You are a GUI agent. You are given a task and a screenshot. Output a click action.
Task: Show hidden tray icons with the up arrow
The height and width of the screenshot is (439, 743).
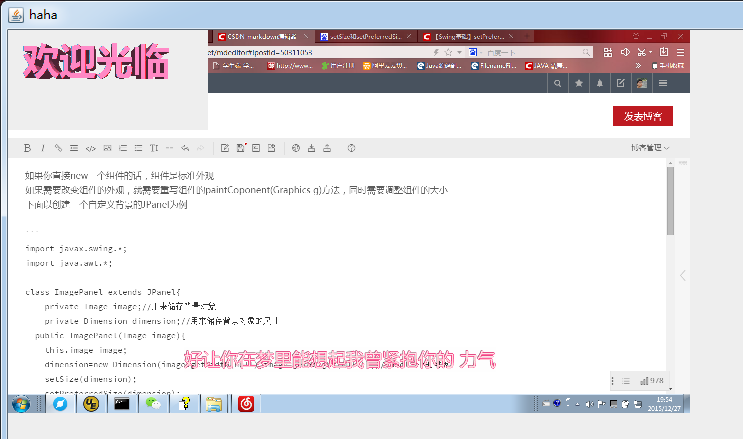pos(577,404)
